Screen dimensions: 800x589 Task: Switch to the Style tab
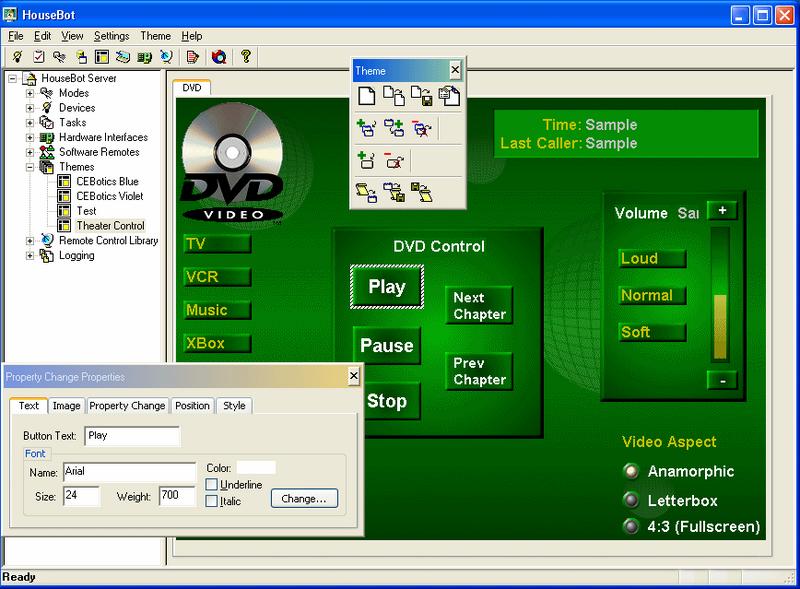(x=234, y=406)
